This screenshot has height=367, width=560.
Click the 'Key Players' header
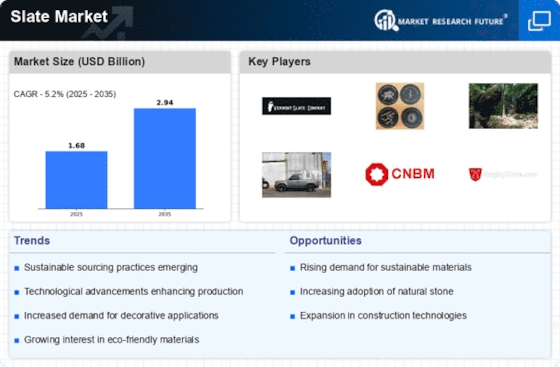click(x=279, y=61)
